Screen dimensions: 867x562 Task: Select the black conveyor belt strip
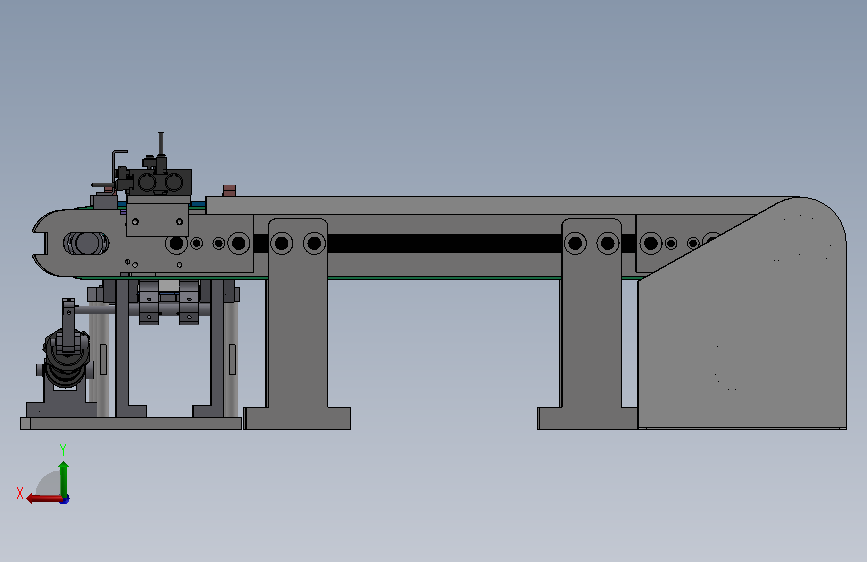[x=445, y=243]
